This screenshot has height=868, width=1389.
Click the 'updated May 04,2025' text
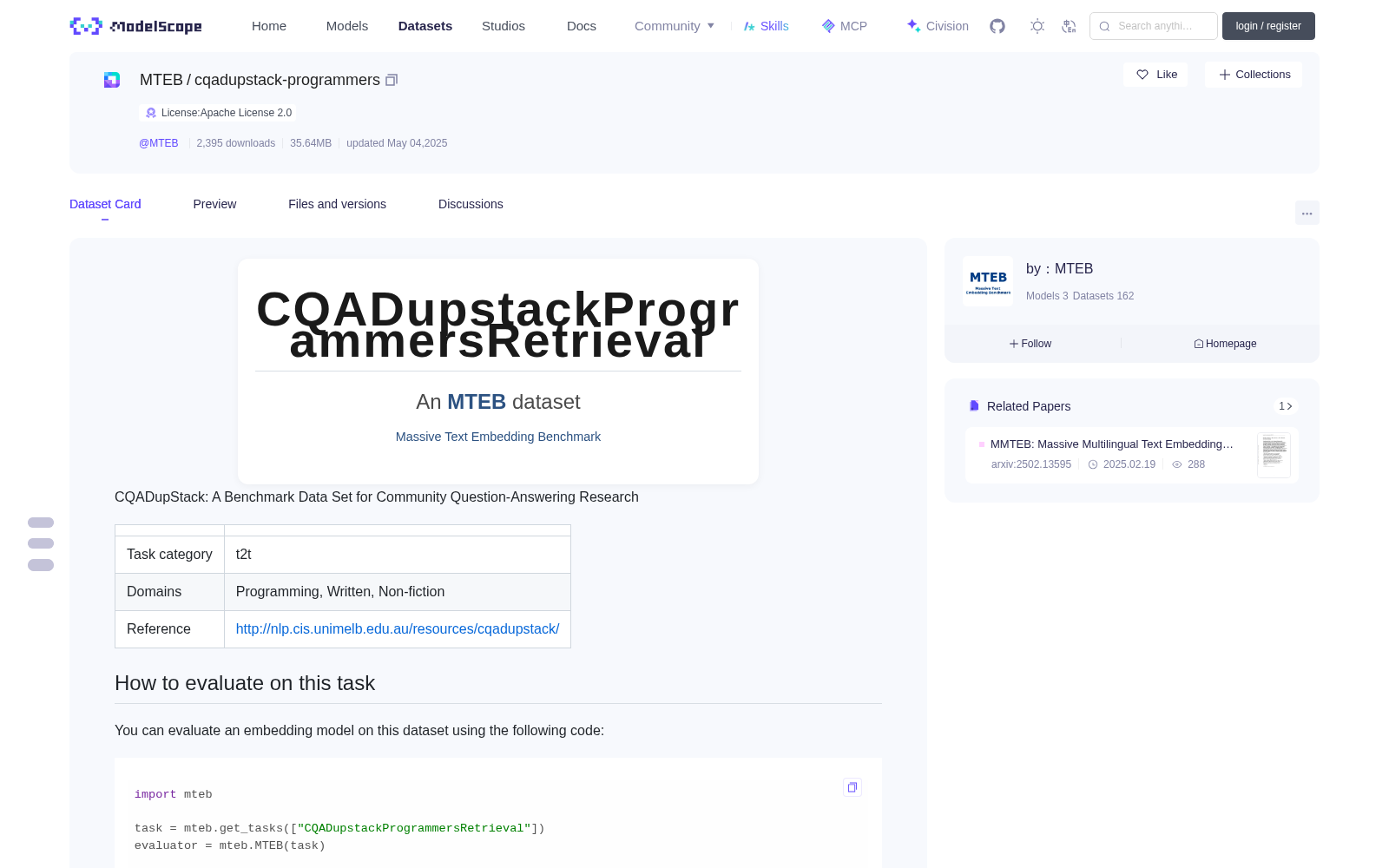click(397, 143)
